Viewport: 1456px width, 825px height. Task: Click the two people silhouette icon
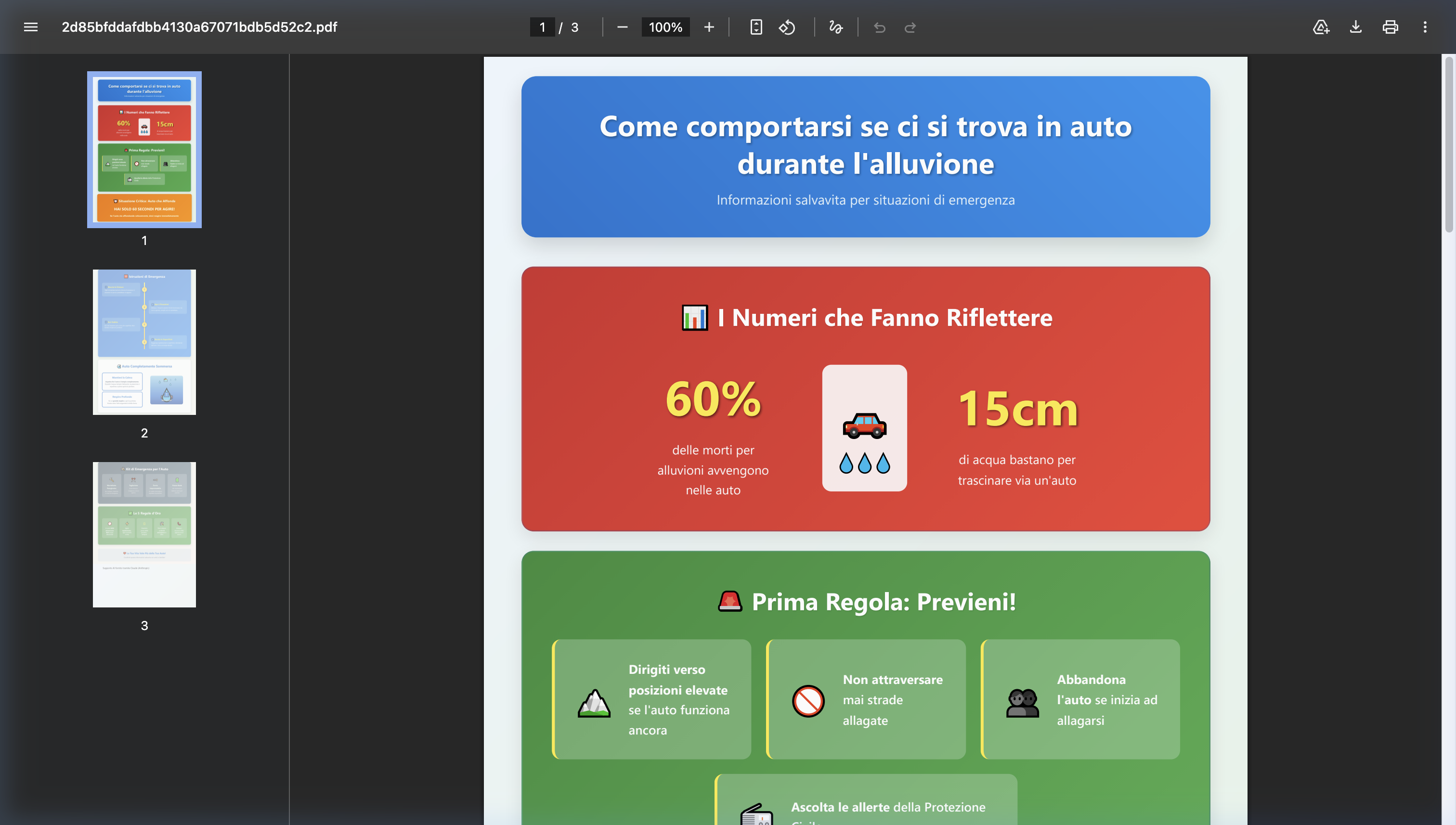1023,703
